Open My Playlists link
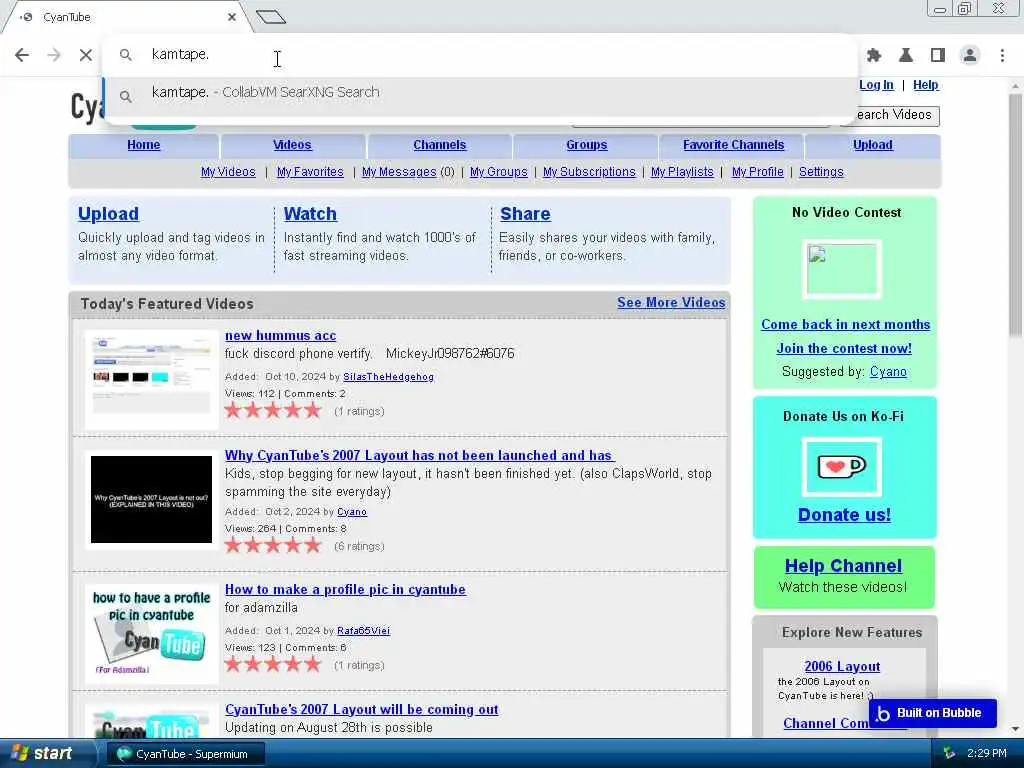 (682, 172)
